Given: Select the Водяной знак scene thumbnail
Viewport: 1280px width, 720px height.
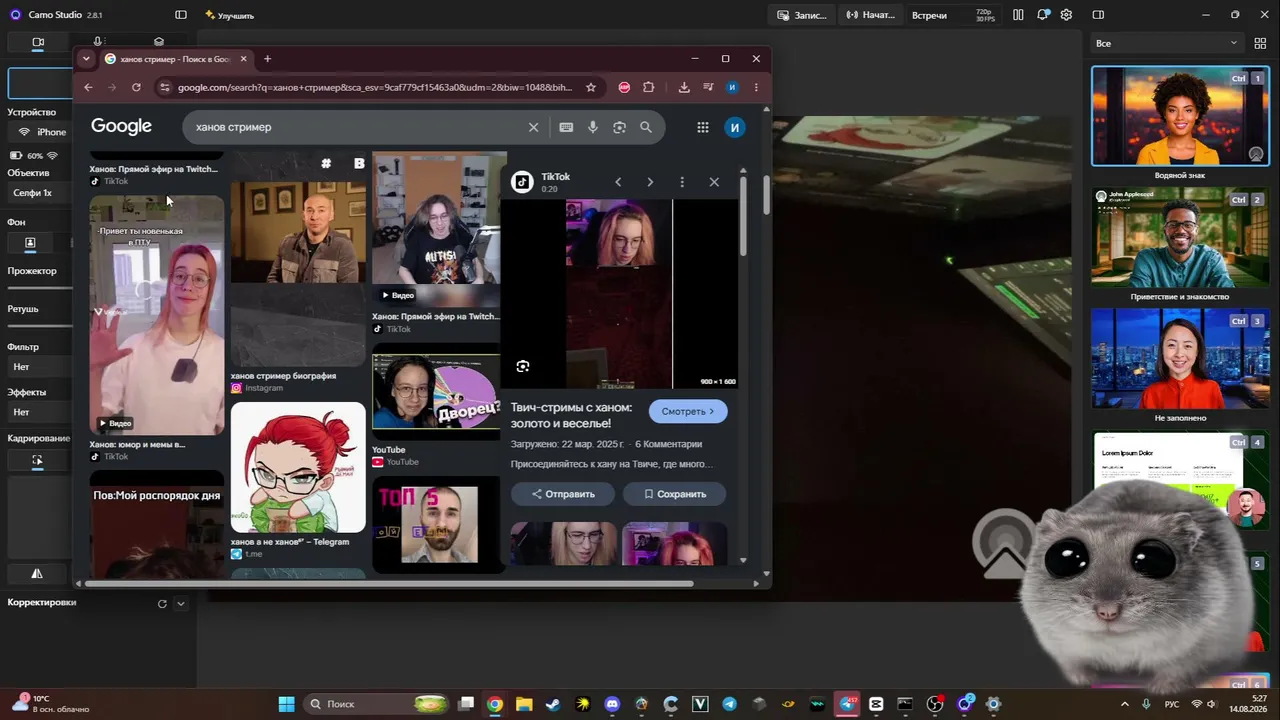Looking at the screenshot, I should tap(1180, 116).
